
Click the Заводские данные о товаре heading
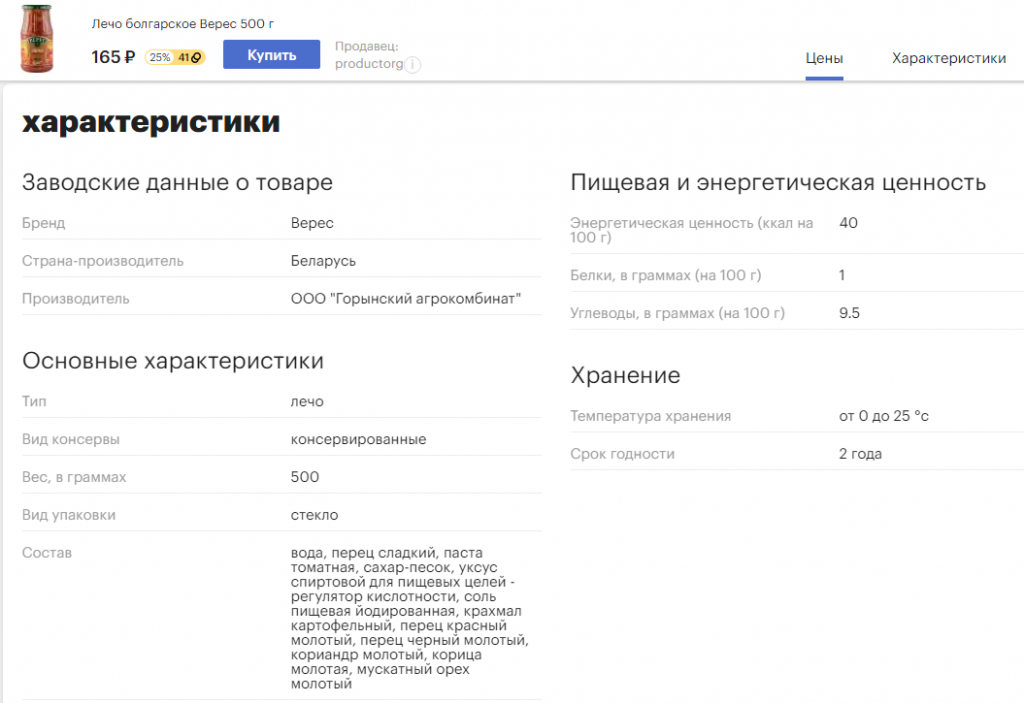(x=177, y=183)
